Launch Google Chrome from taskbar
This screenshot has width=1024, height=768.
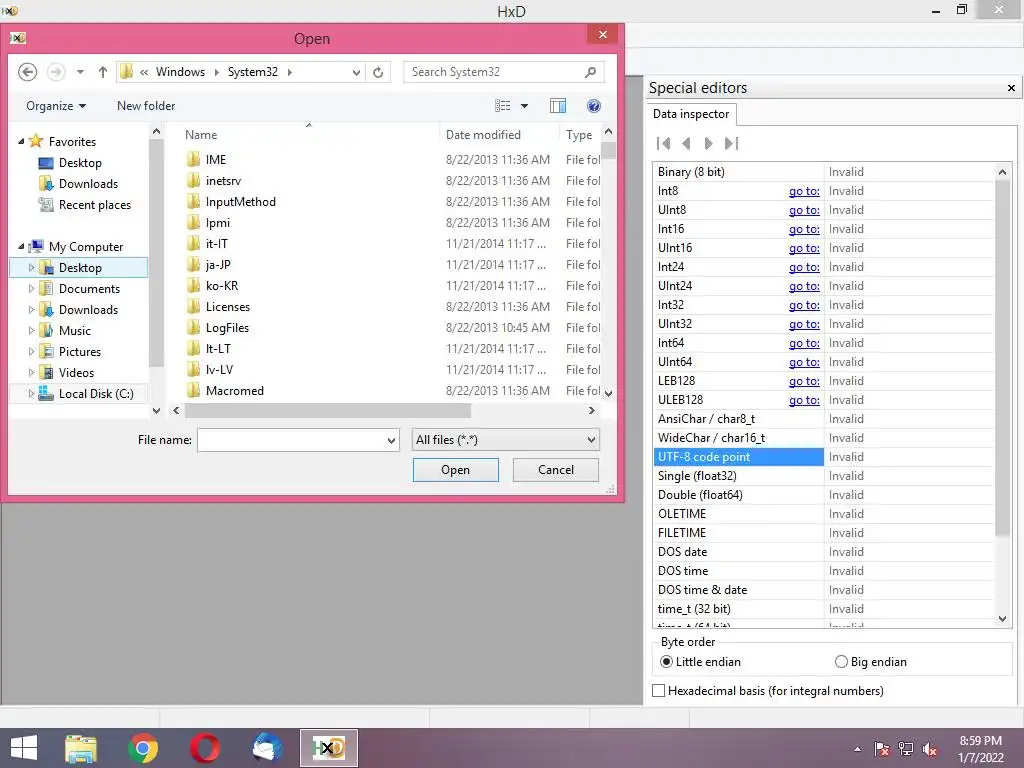click(143, 748)
